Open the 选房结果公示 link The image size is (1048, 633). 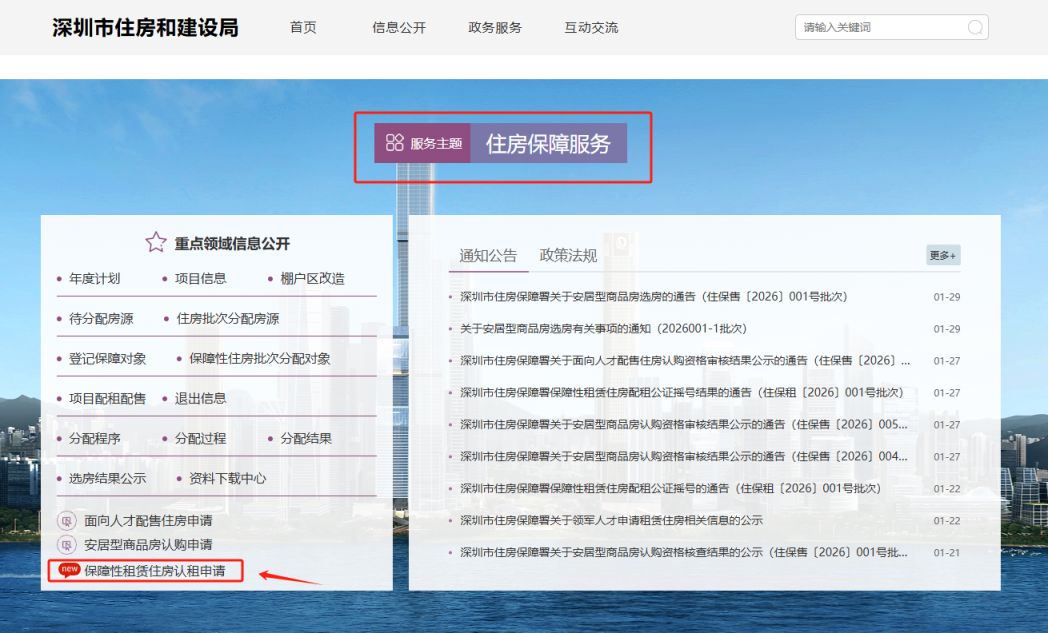(x=107, y=479)
